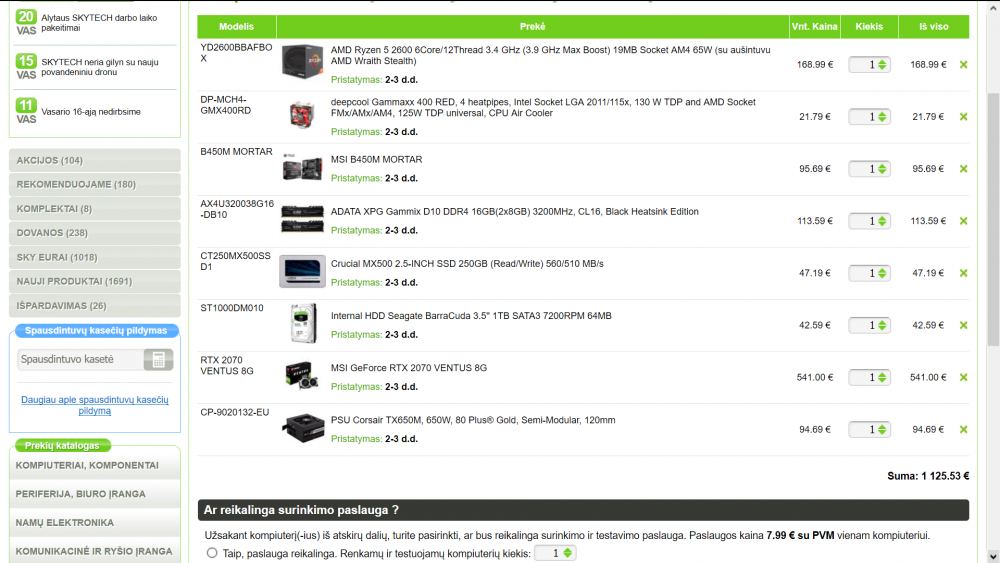Open NAUJI PRODUKTAI (1691) category
1000x563 pixels.
tap(94, 281)
